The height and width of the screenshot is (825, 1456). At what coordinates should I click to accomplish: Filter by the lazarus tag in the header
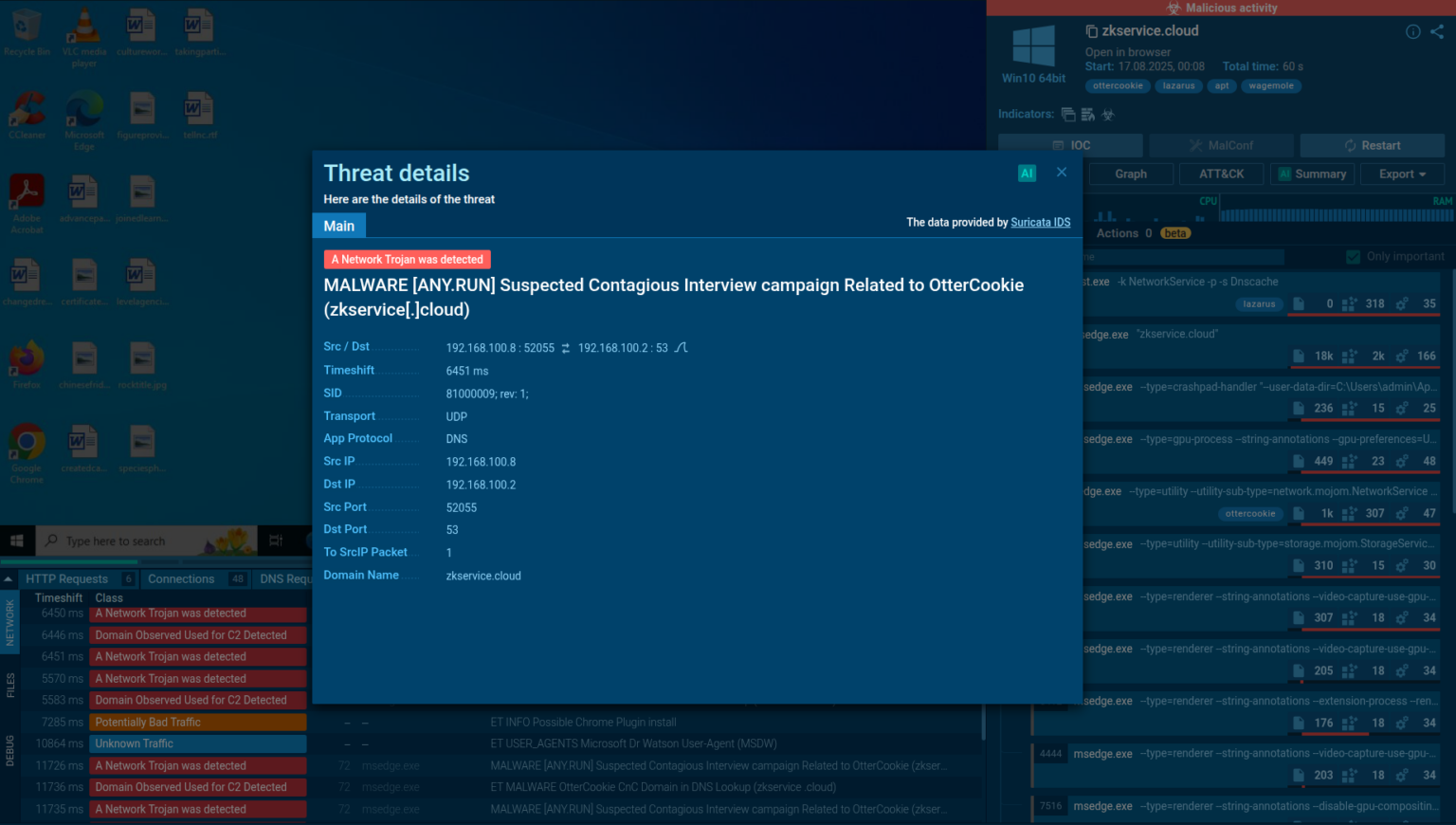pos(1178,86)
